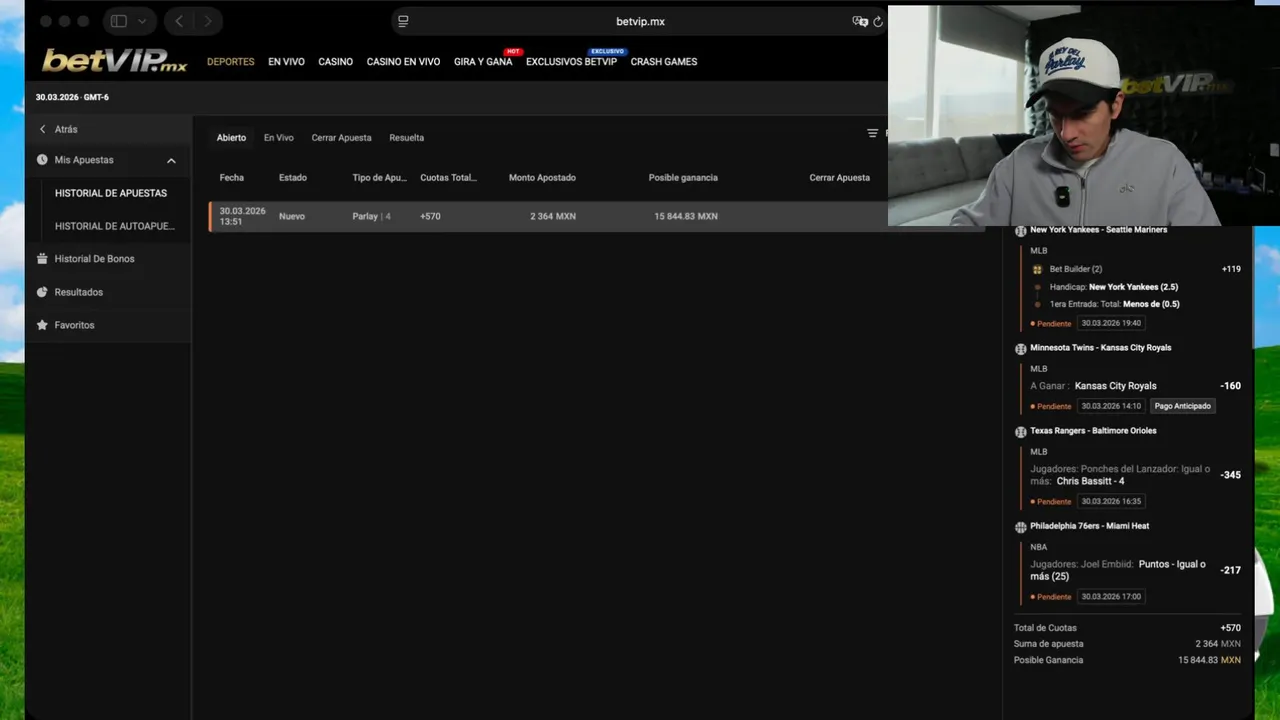Switch to the En Vivo bets tab
This screenshot has width=1280, height=720.
pyautogui.click(x=279, y=138)
